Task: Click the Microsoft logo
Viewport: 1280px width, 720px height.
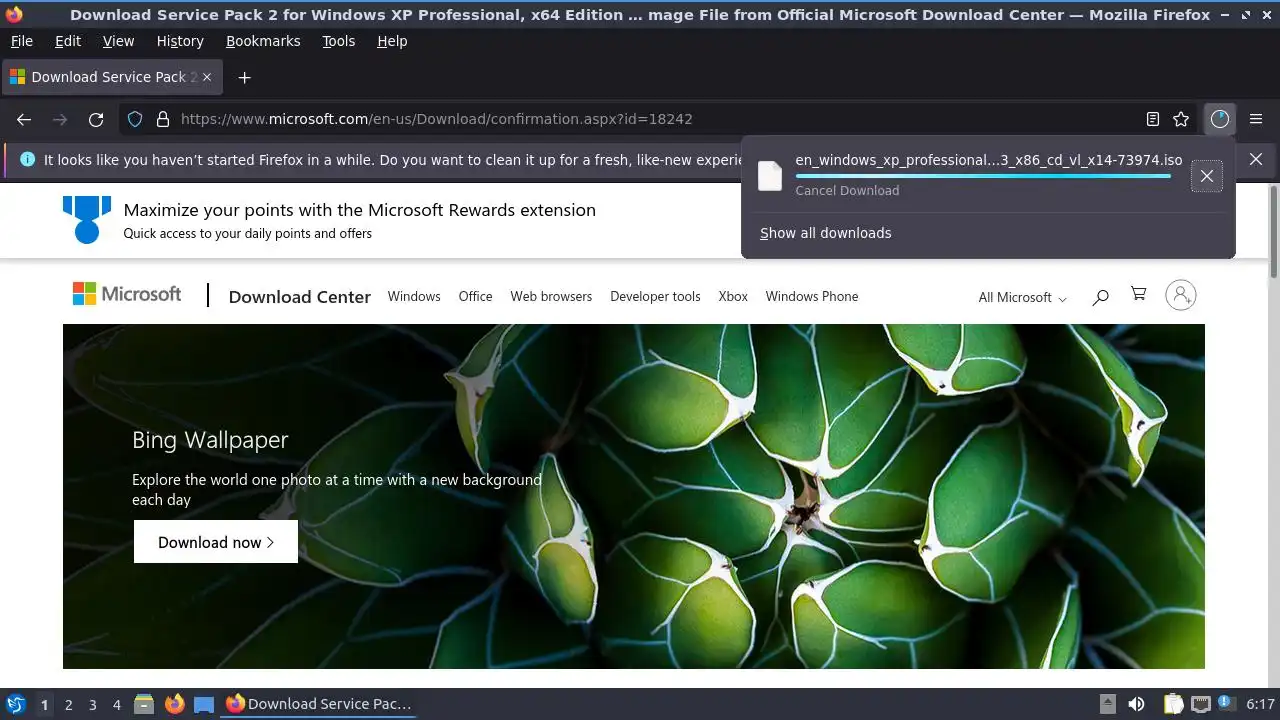Action: coord(127,294)
